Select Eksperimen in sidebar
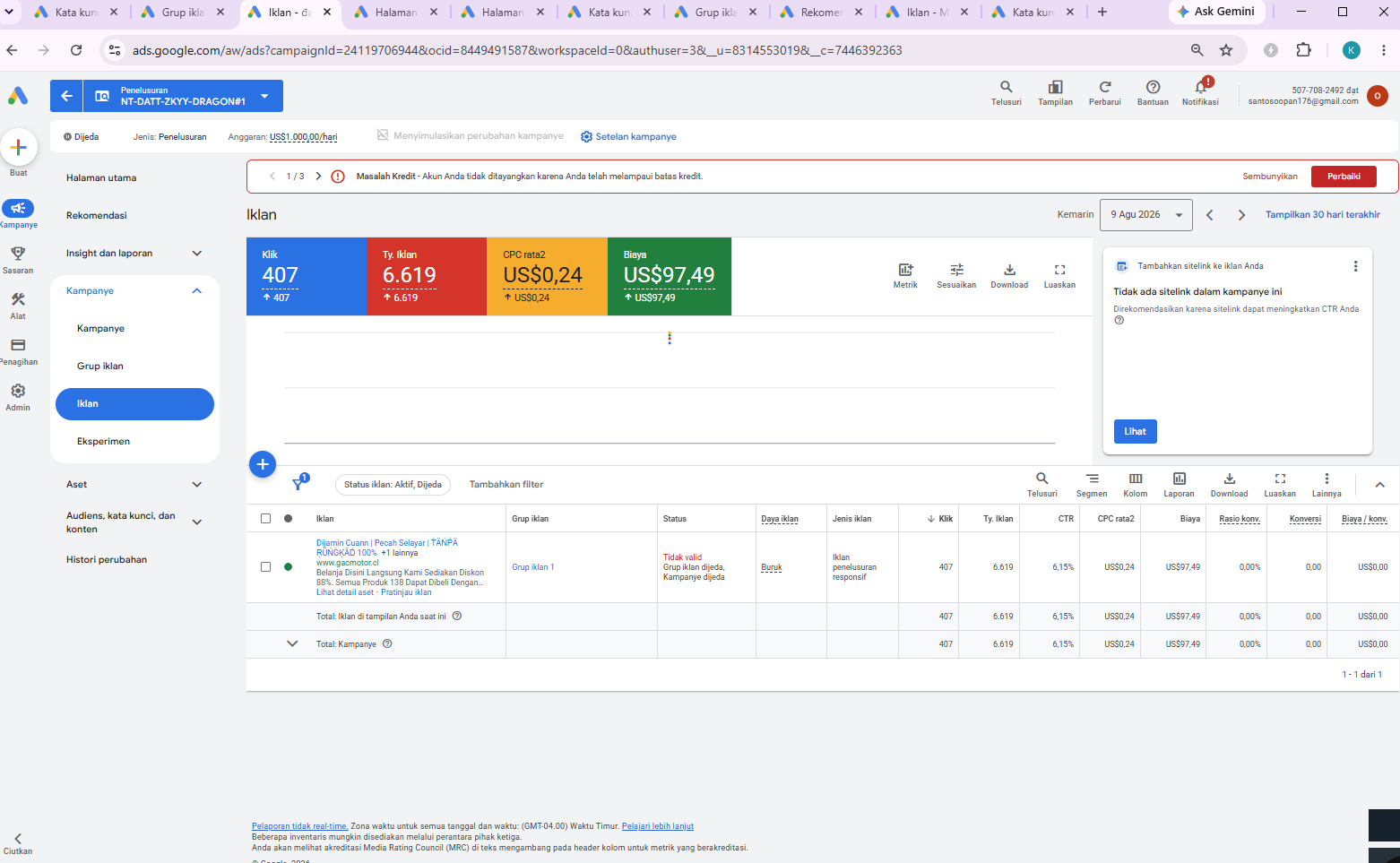The image size is (1400, 863). [104, 442]
